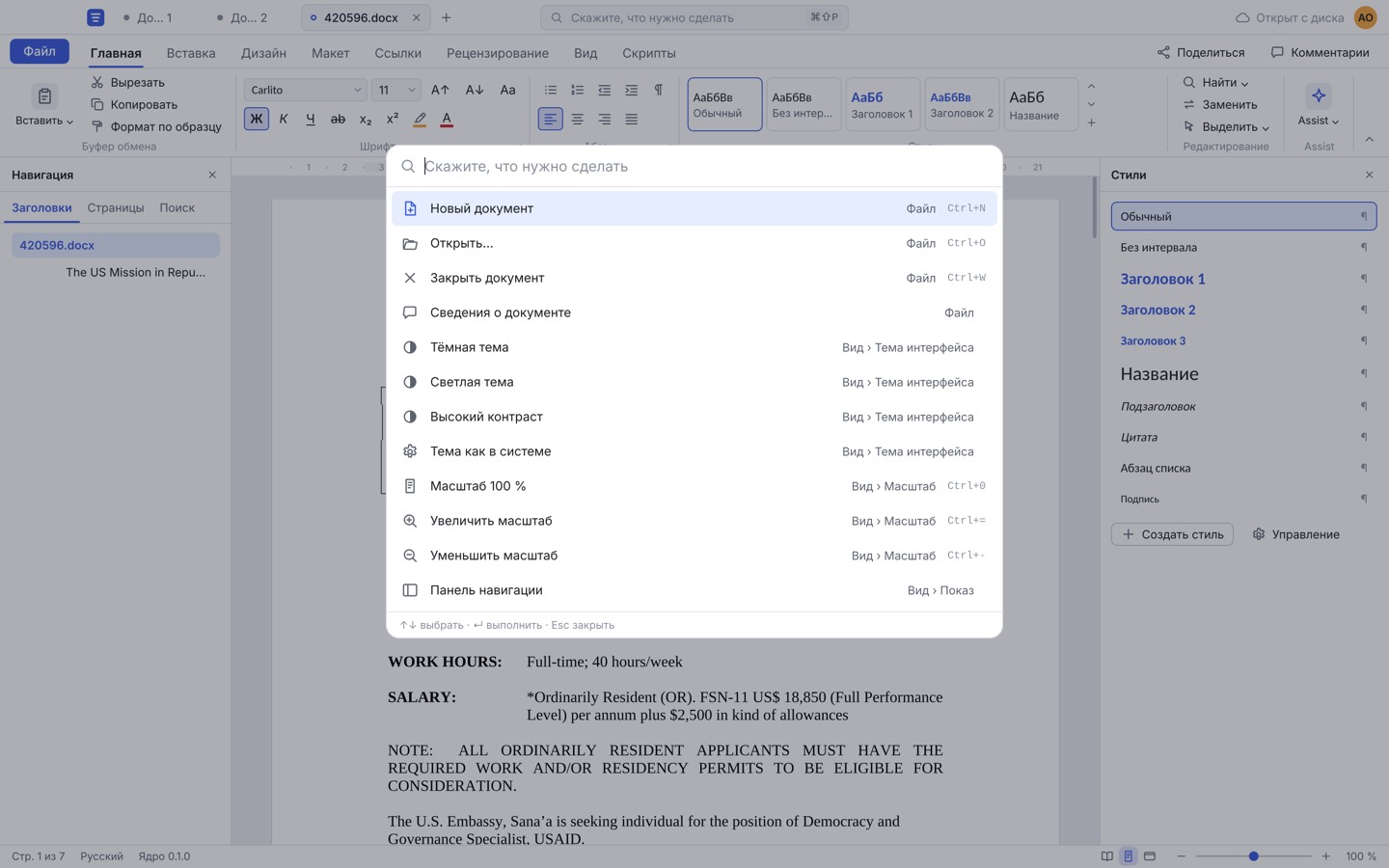Show paragraph marks icon
Viewport: 1389px width, 868px height.
click(658, 90)
